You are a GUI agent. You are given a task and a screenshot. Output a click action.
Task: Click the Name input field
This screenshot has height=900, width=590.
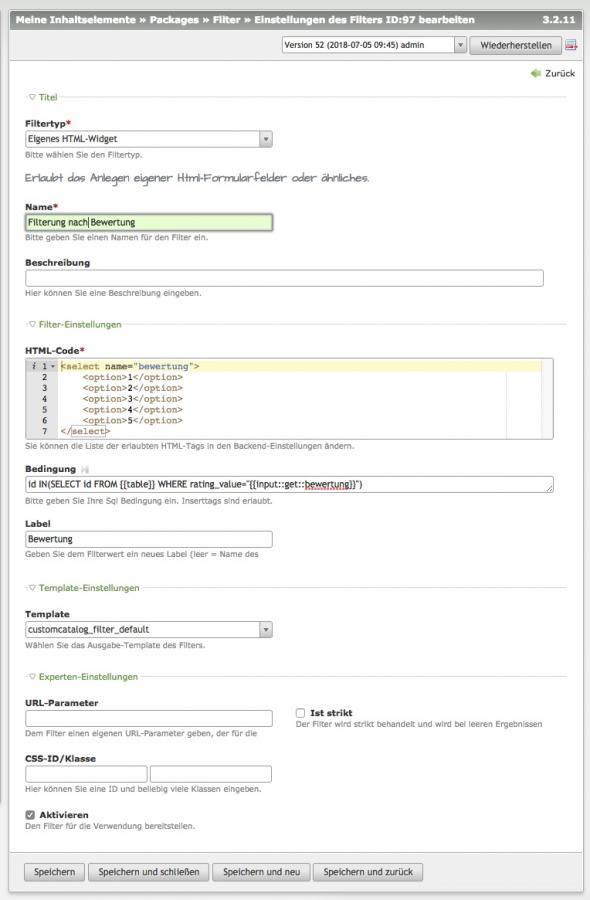(149, 223)
